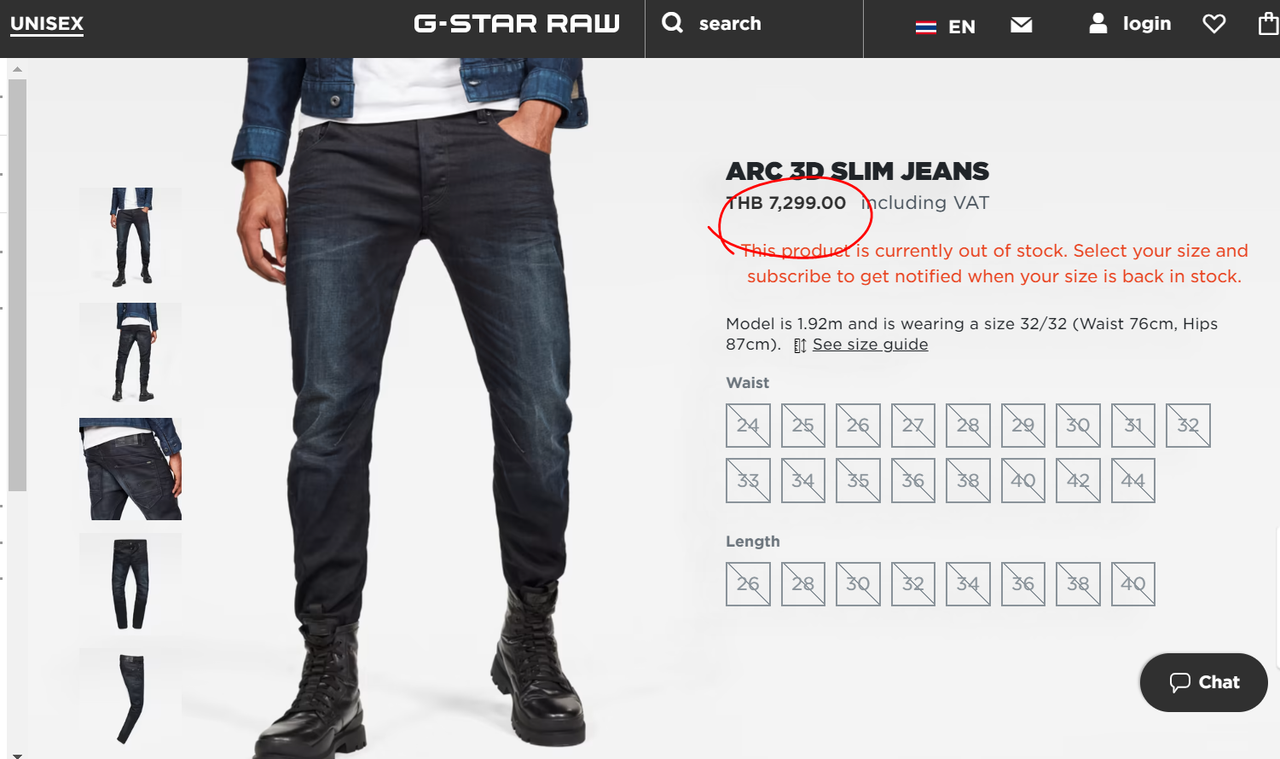Open the UNISEX menu

pyautogui.click(x=46, y=23)
